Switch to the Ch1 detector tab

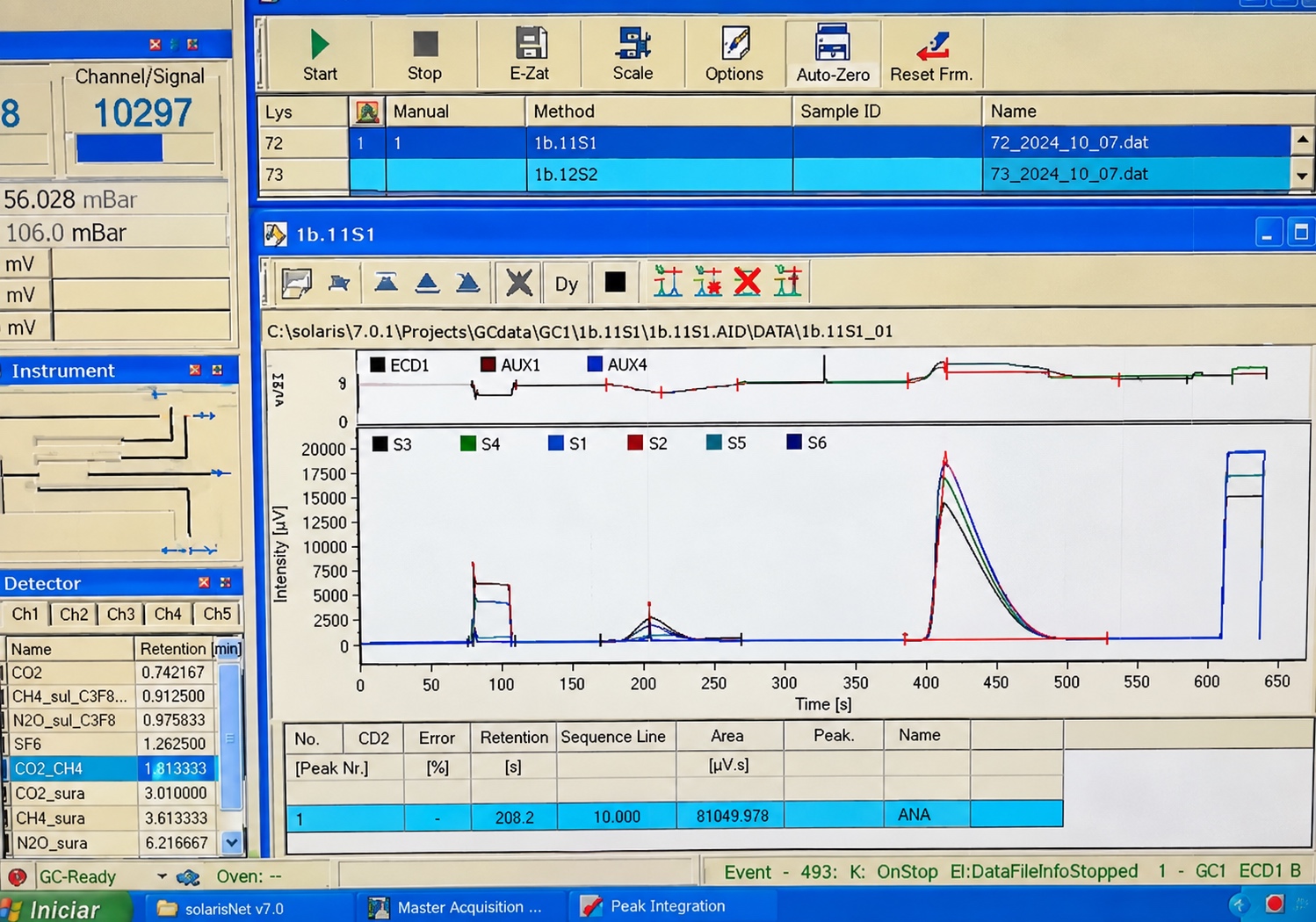tap(25, 614)
